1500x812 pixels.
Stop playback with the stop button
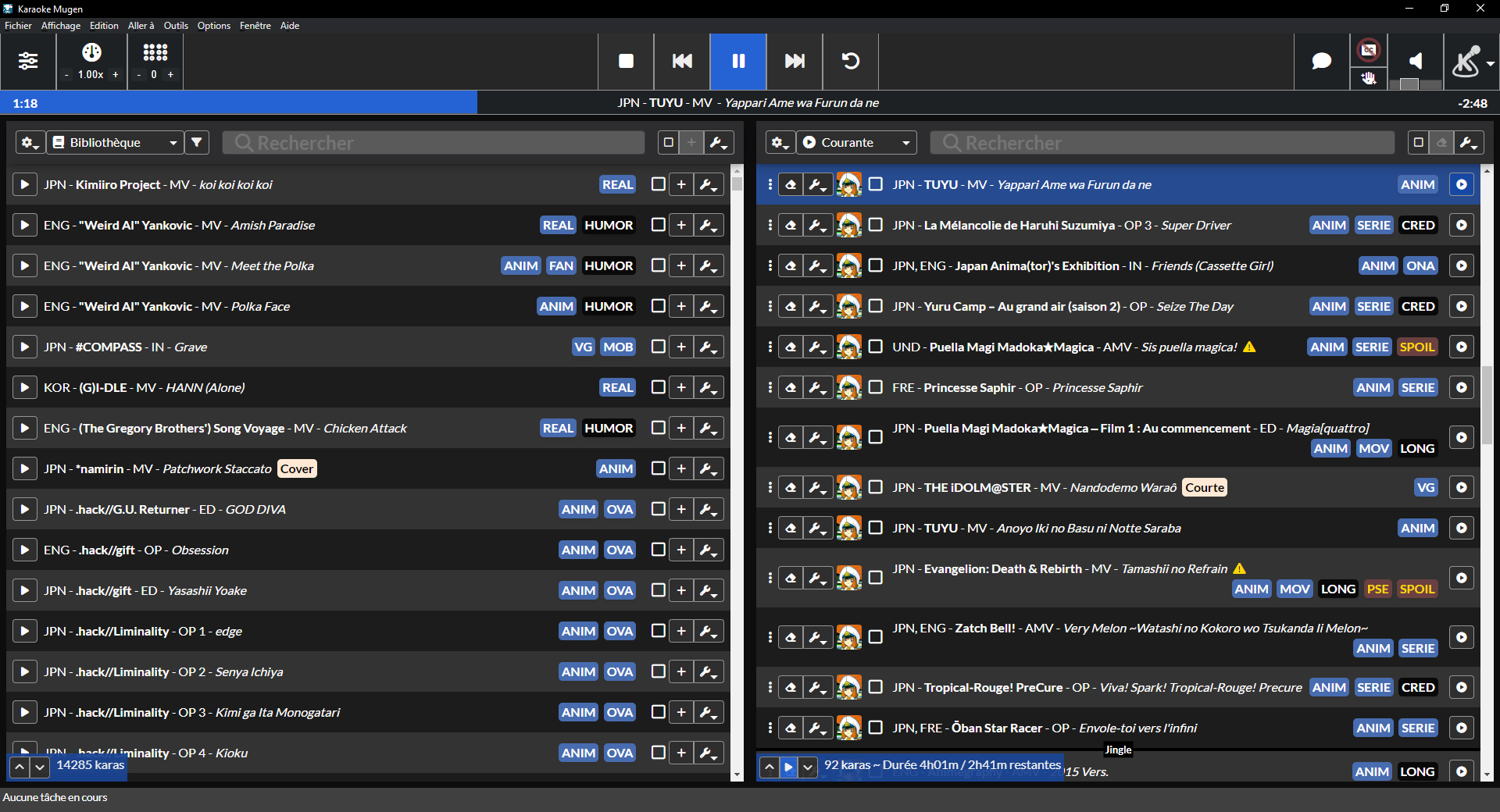click(x=626, y=61)
